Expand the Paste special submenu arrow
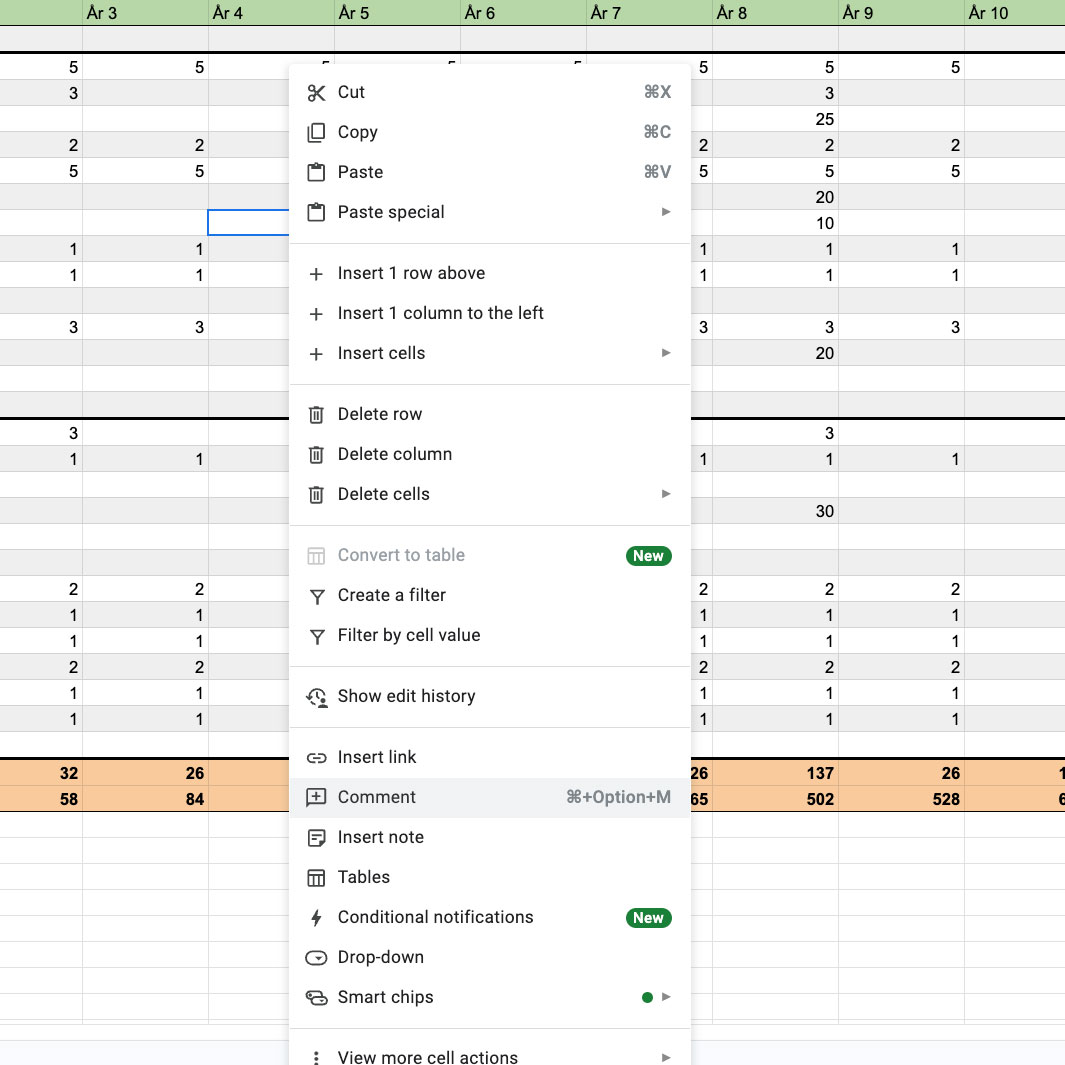Screen dimensions: 1065x1065 (666, 212)
